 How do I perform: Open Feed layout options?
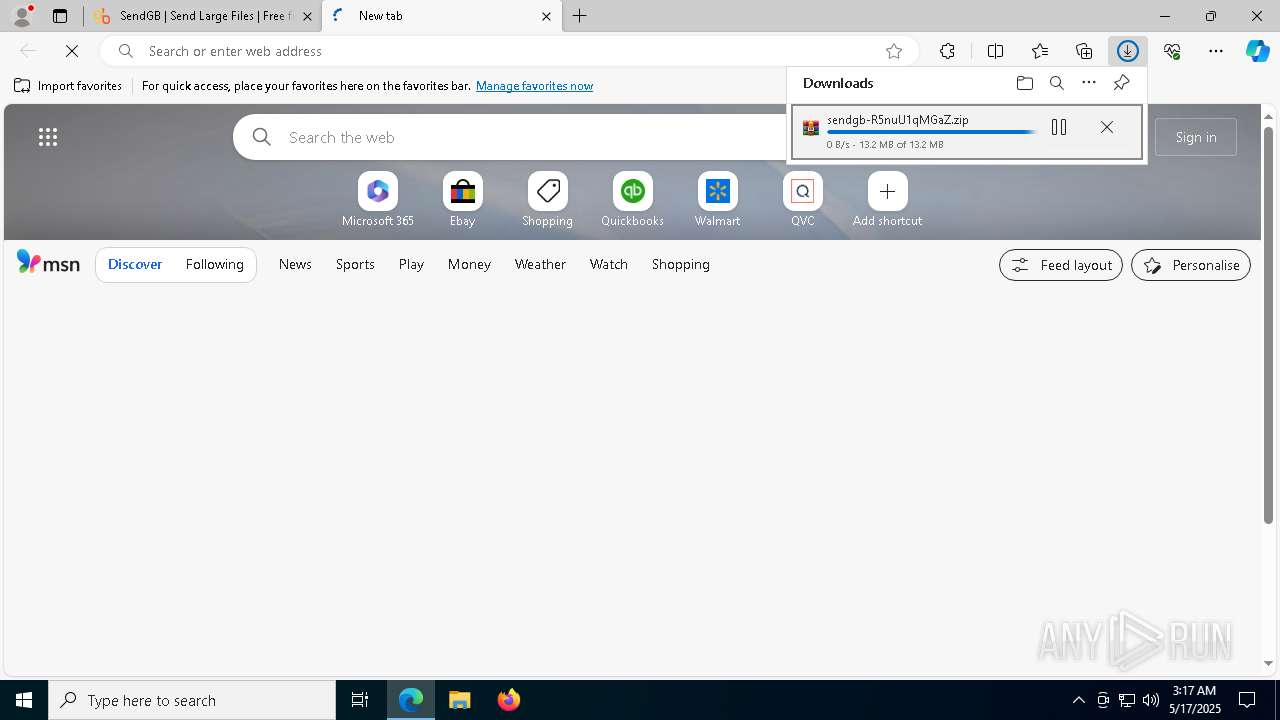tap(1061, 265)
